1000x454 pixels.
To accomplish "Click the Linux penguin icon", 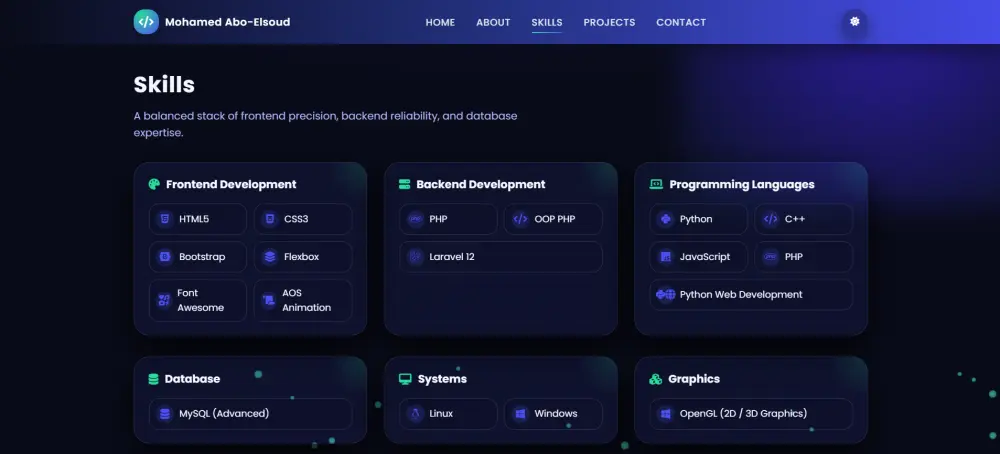I will point(416,414).
